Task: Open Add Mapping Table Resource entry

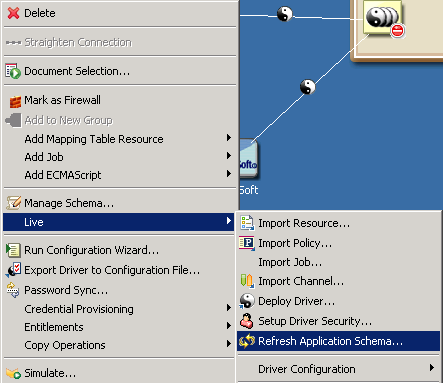Action: click(119, 139)
